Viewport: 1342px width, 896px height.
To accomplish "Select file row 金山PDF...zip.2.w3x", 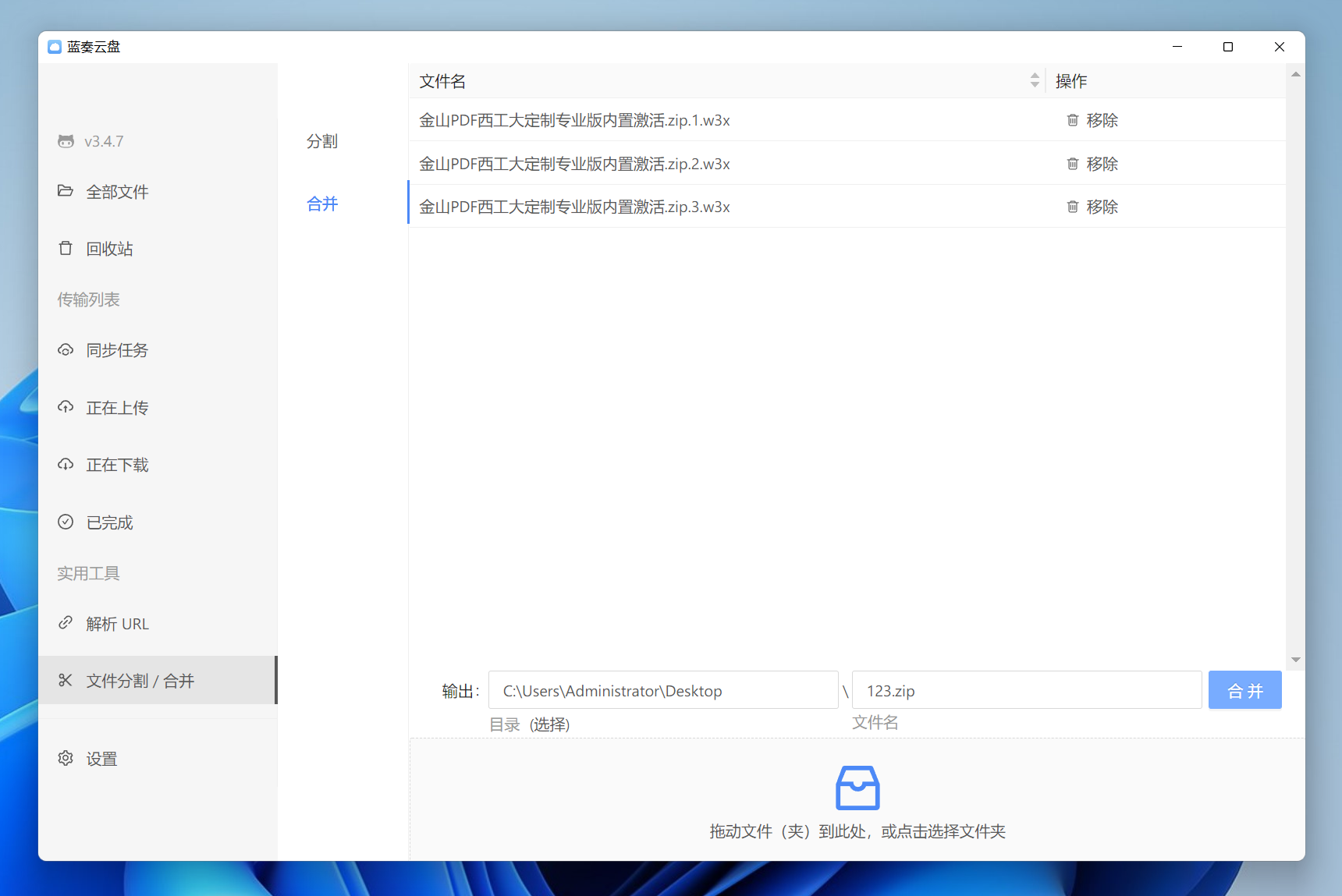I will 847,164.
